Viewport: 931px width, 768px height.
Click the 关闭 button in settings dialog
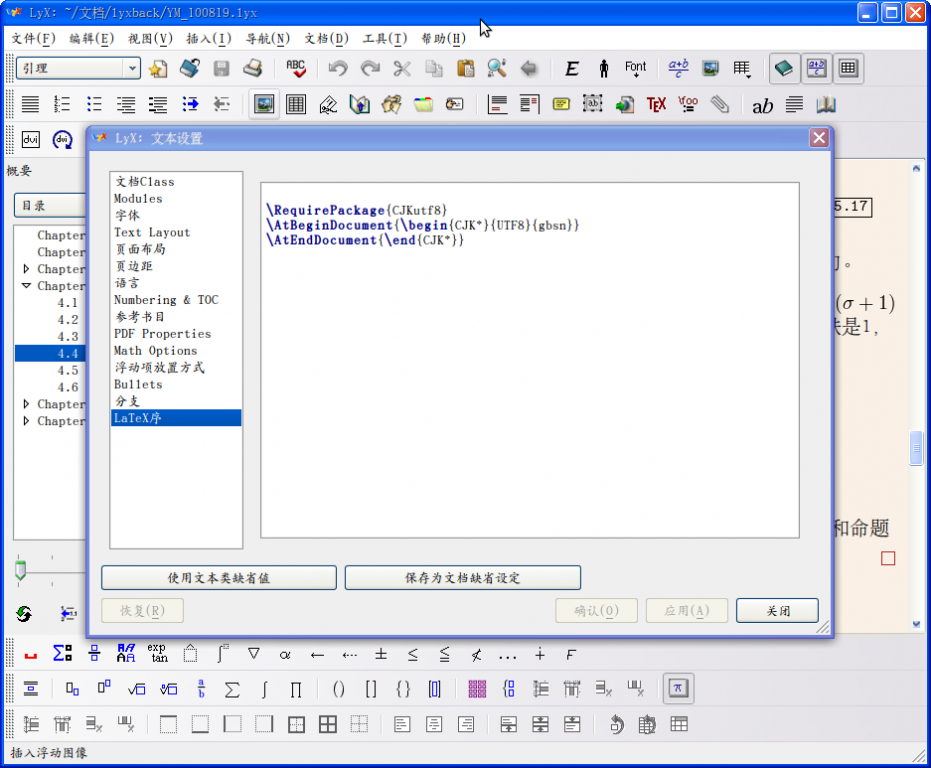[777, 610]
